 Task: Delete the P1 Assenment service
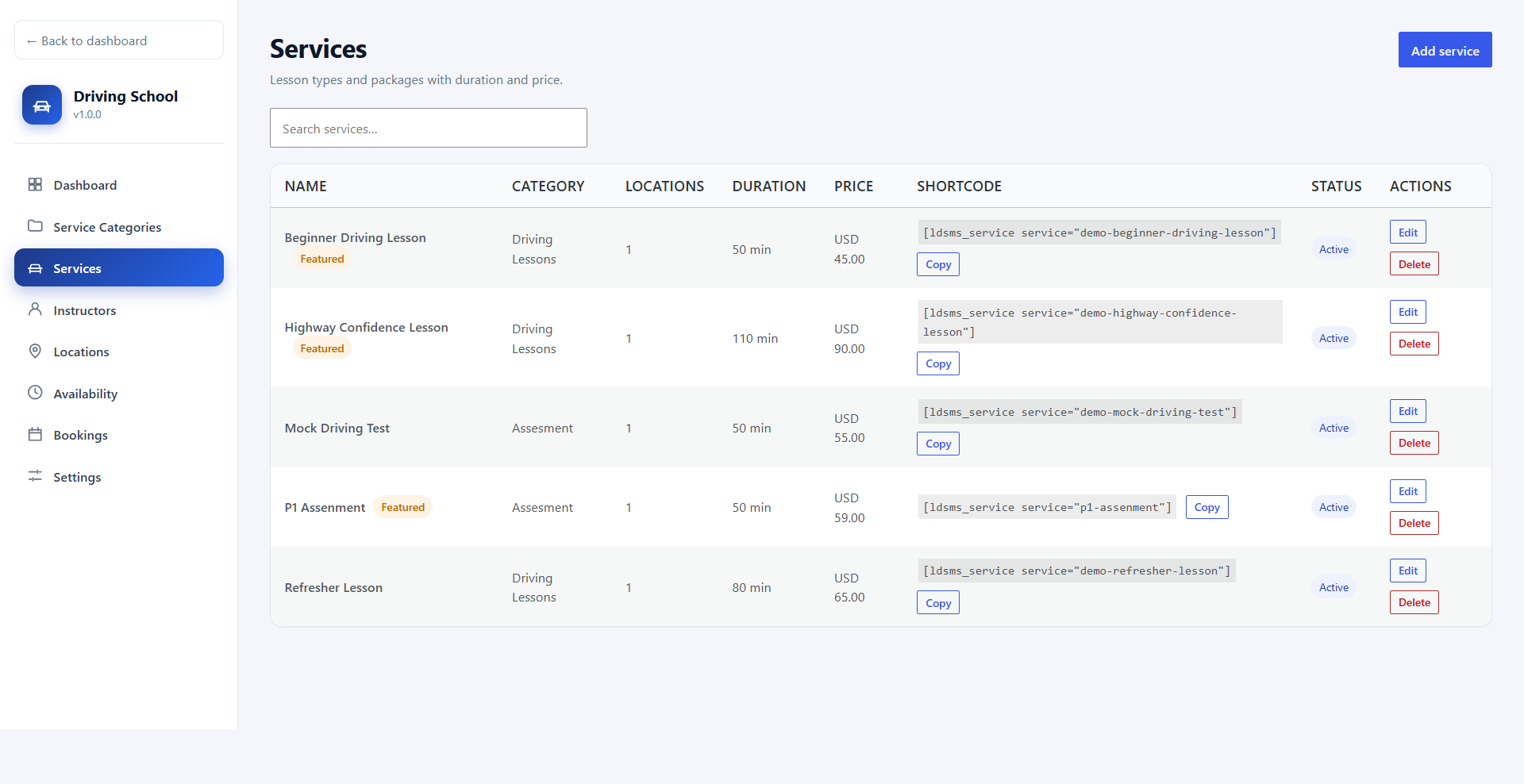tap(1414, 523)
